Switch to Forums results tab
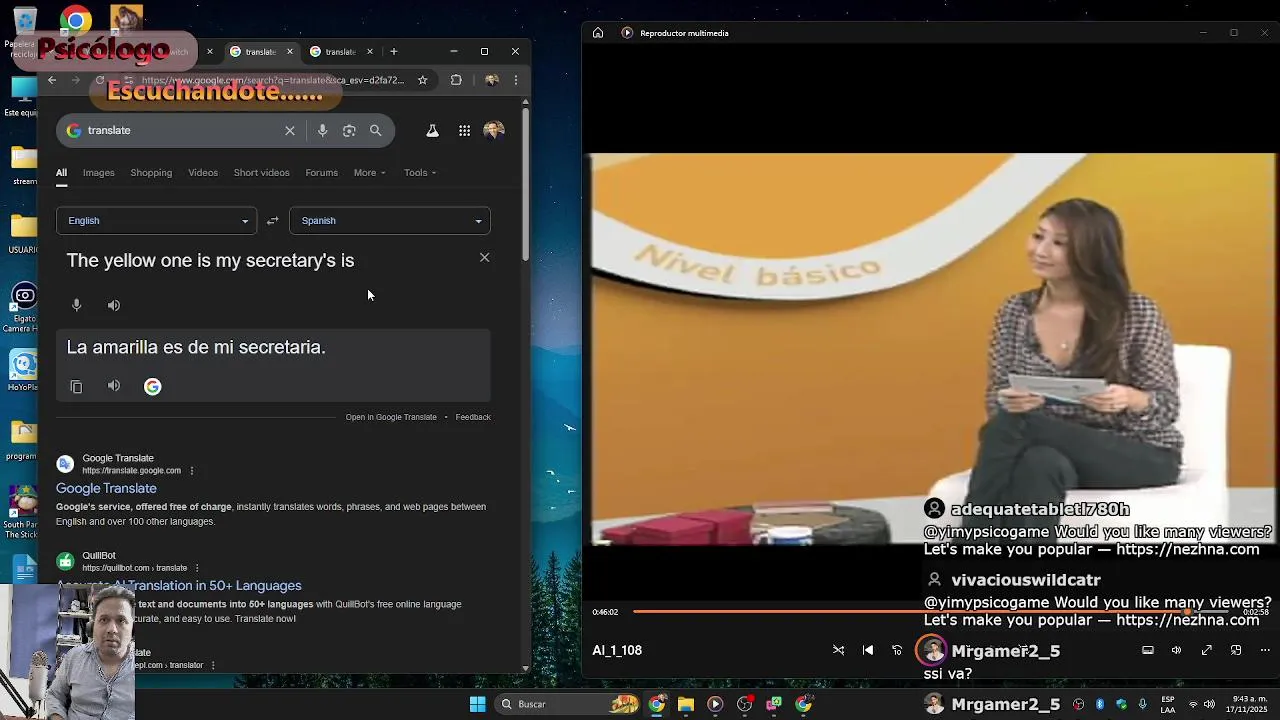The width and height of the screenshot is (1280, 720). pos(321,173)
